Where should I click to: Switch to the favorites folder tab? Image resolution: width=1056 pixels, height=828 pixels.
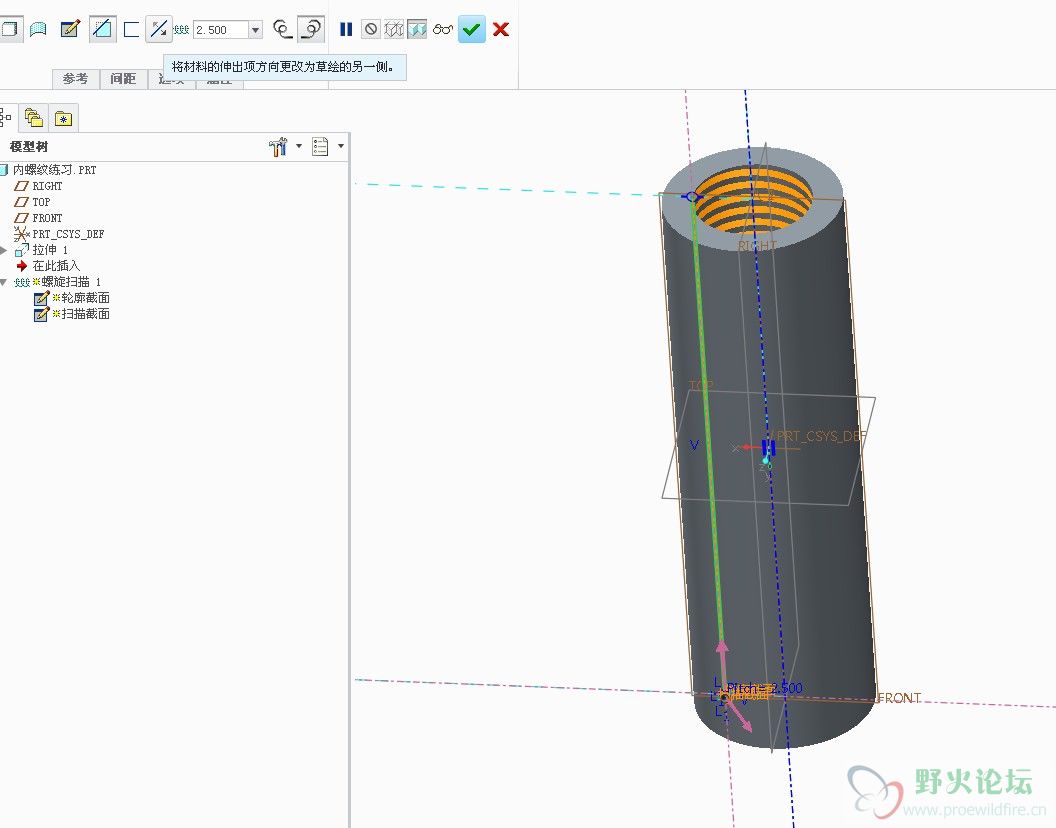click(63, 119)
